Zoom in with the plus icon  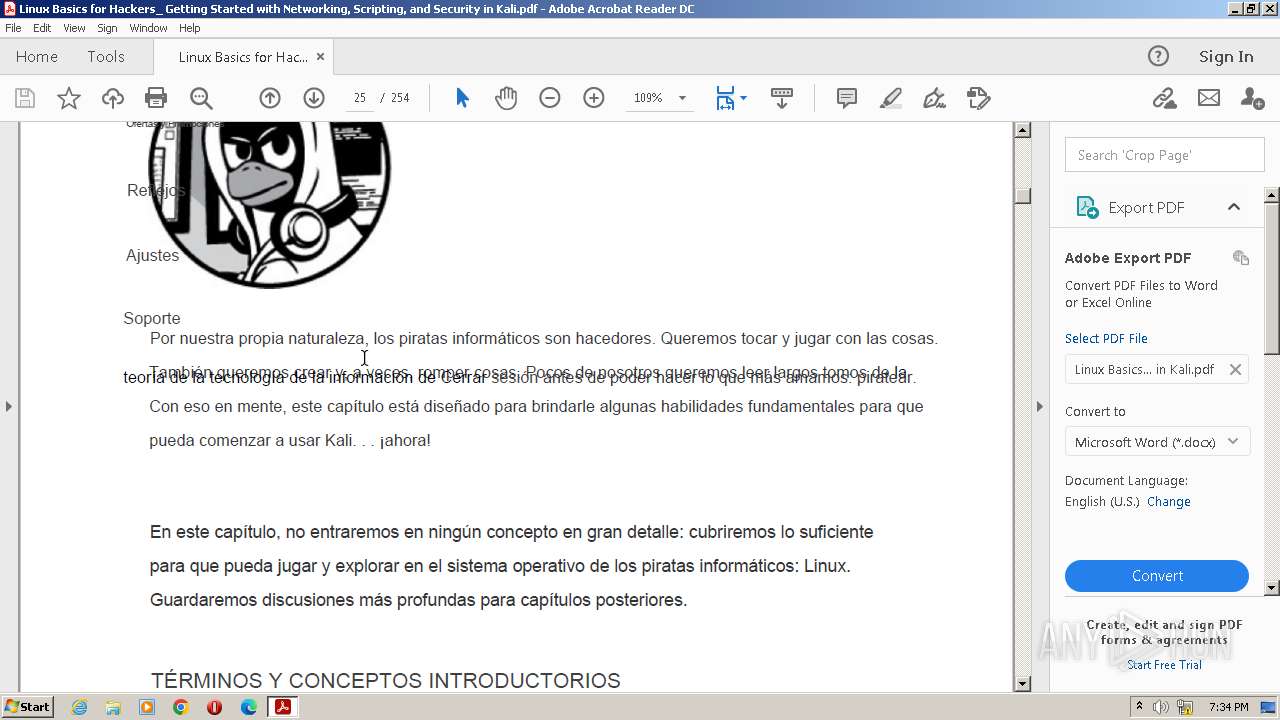coord(594,98)
